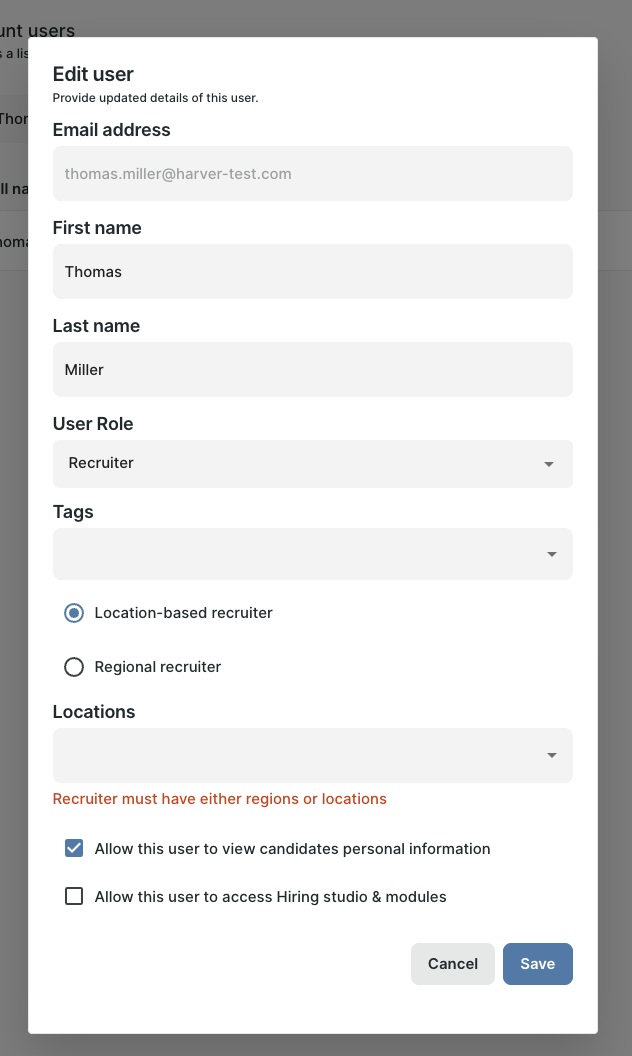Click into the Last name field with Miller
The width and height of the screenshot is (632, 1056).
pyautogui.click(x=312, y=370)
